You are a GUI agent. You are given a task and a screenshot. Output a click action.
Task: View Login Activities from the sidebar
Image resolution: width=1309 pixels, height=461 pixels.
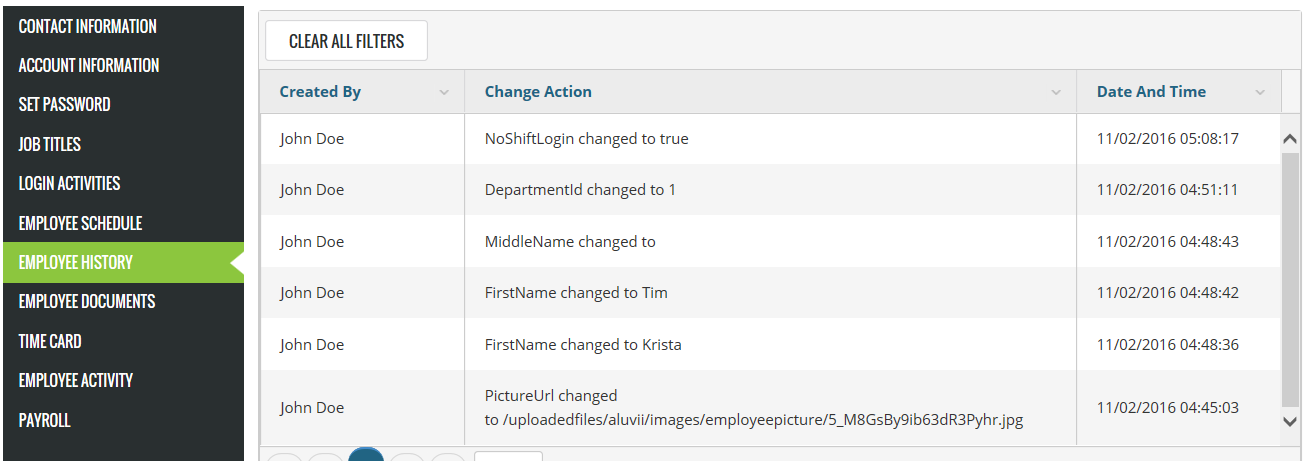tap(70, 183)
